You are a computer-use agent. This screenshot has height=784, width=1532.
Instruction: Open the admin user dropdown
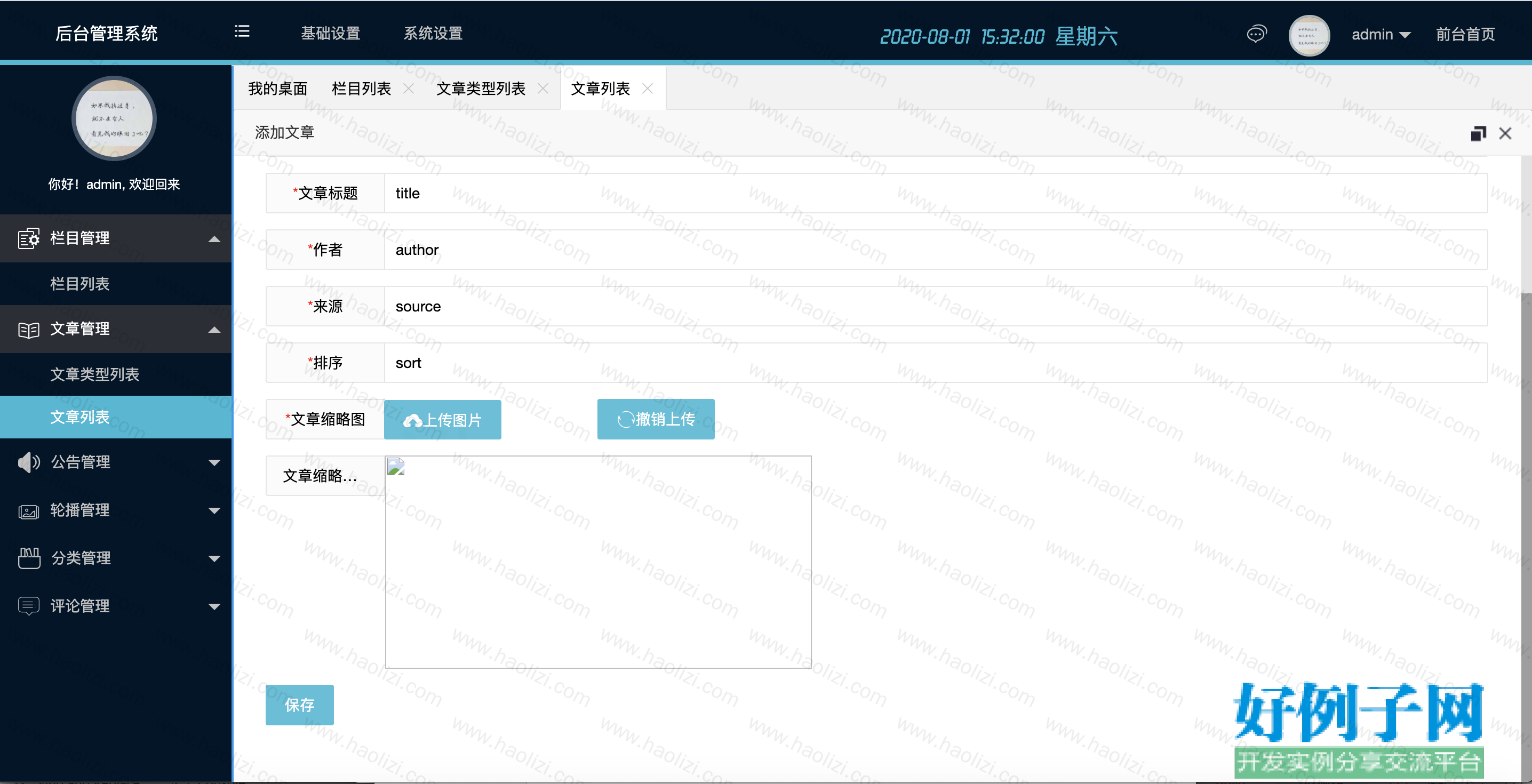pyautogui.click(x=1381, y=35)
